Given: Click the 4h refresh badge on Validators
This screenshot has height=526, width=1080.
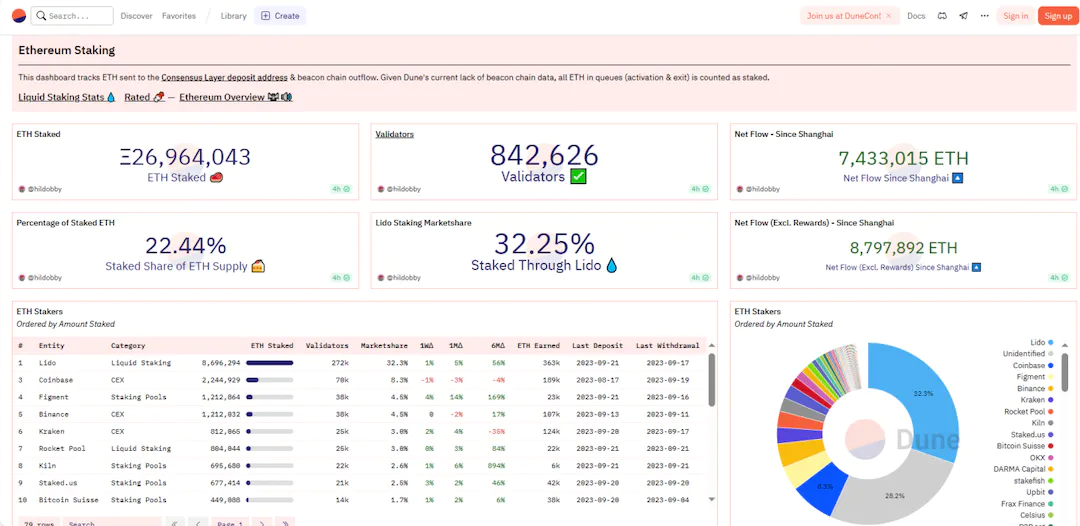Looking at the screenshot, I should [699, 189].
